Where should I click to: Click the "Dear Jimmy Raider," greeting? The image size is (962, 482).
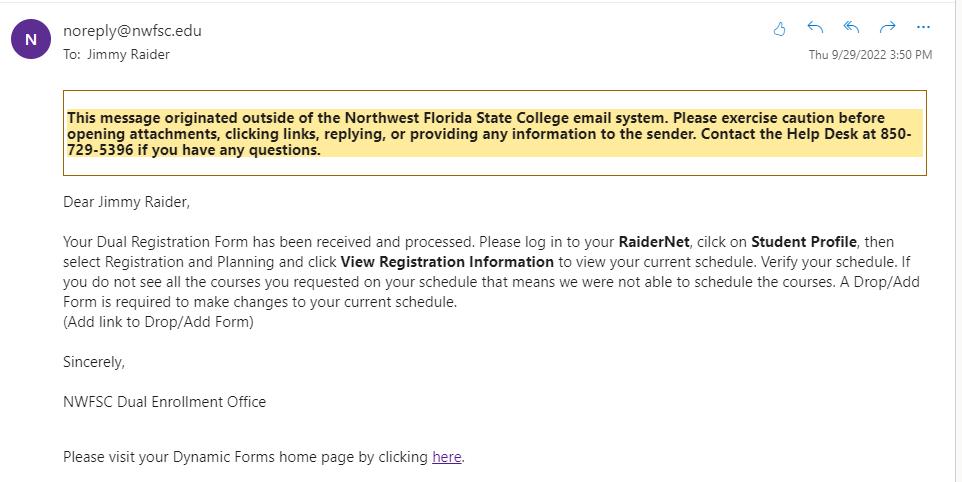point(126,202)
